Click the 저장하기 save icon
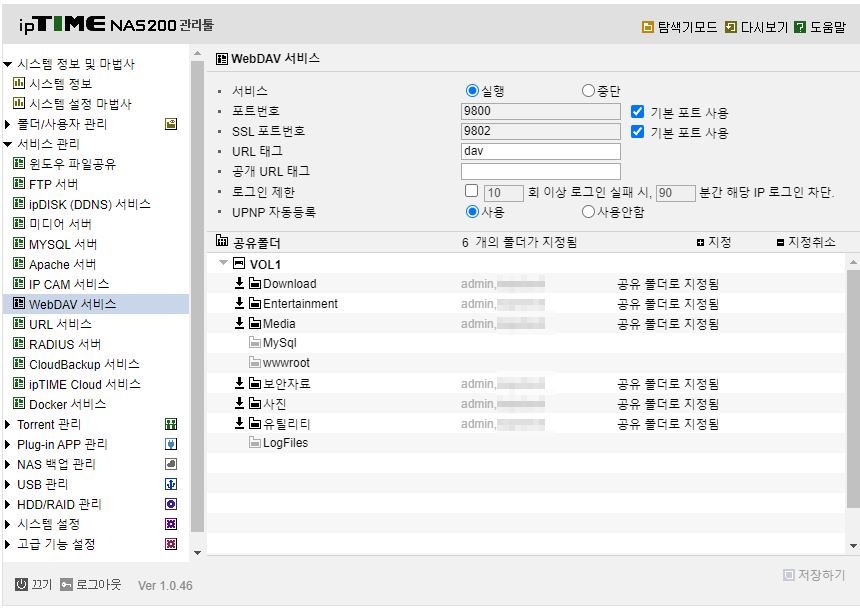This screenshot has height=615, width=860. pyautogui.click(x=789, y=575)
